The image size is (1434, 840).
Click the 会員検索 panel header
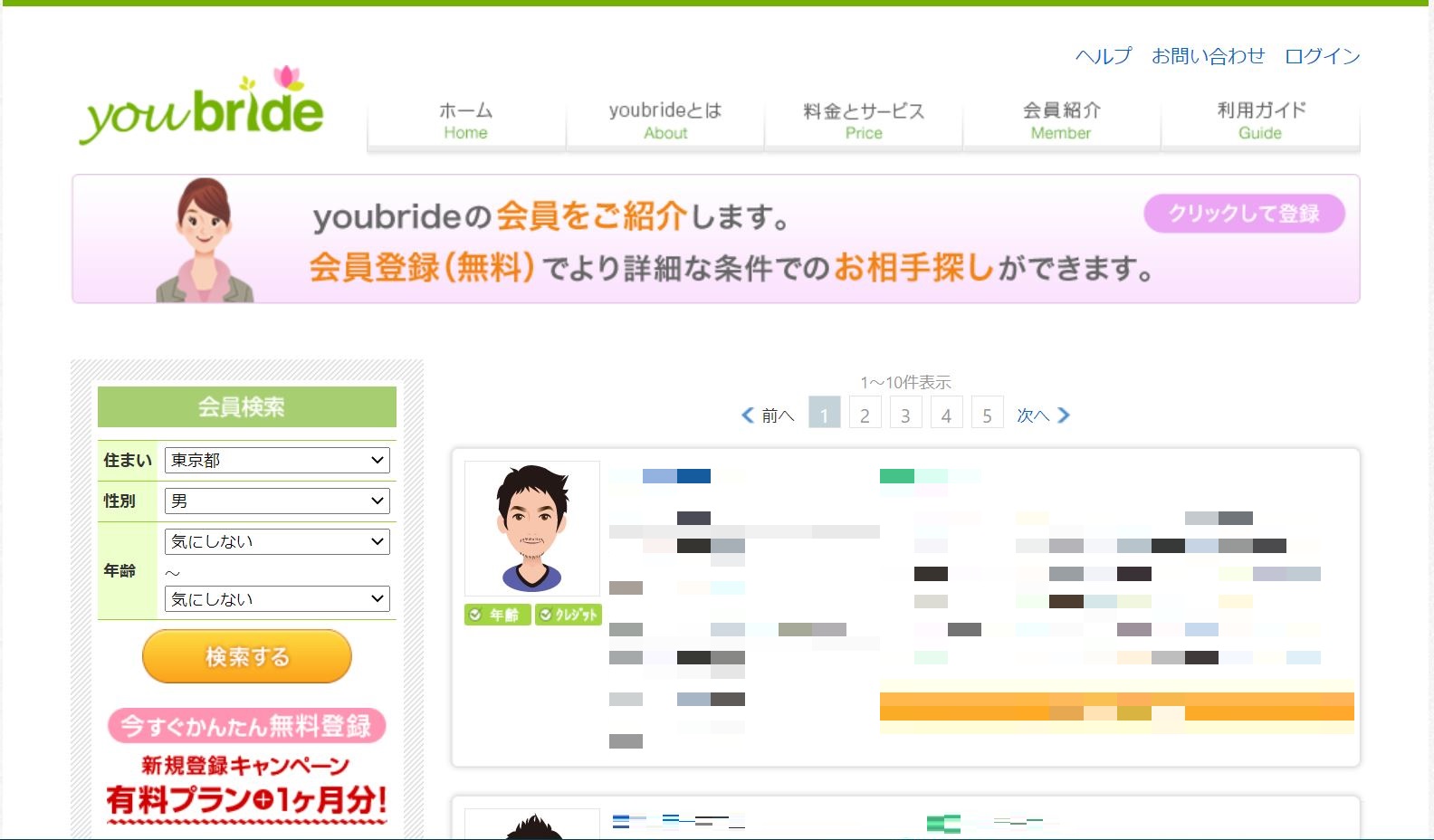tap(247, 406)
